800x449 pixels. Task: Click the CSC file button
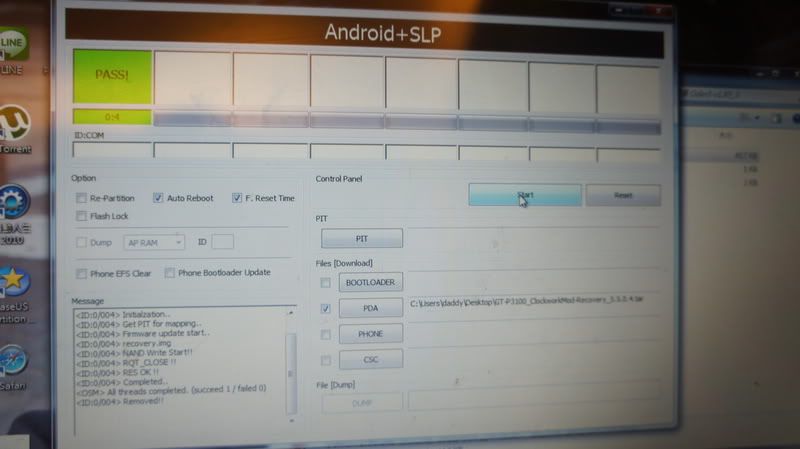370,359
